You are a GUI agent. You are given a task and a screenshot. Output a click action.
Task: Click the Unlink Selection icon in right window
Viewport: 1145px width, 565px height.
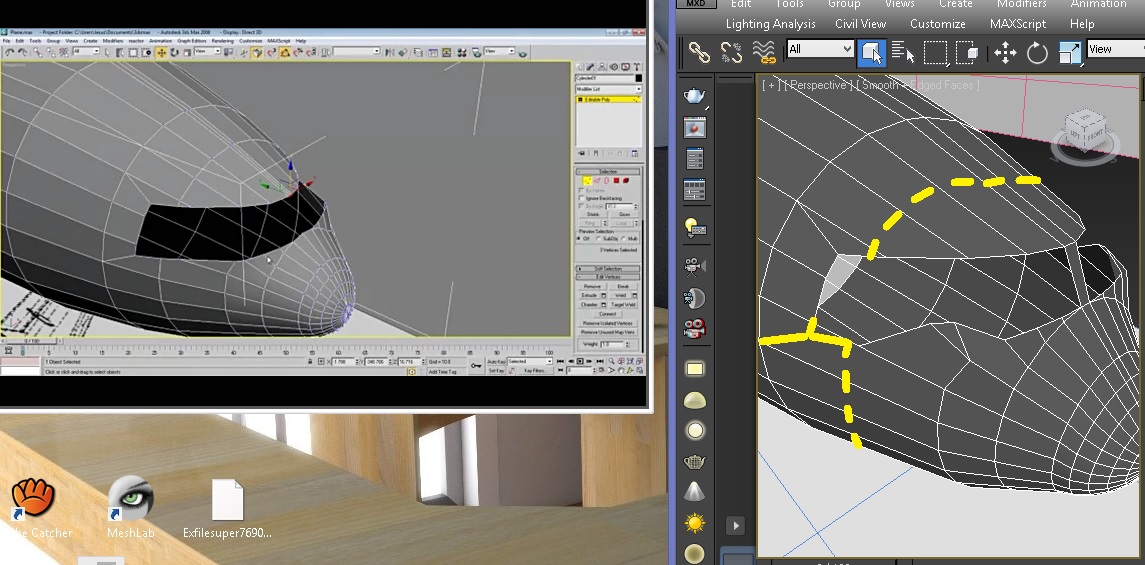pos(732,53)
